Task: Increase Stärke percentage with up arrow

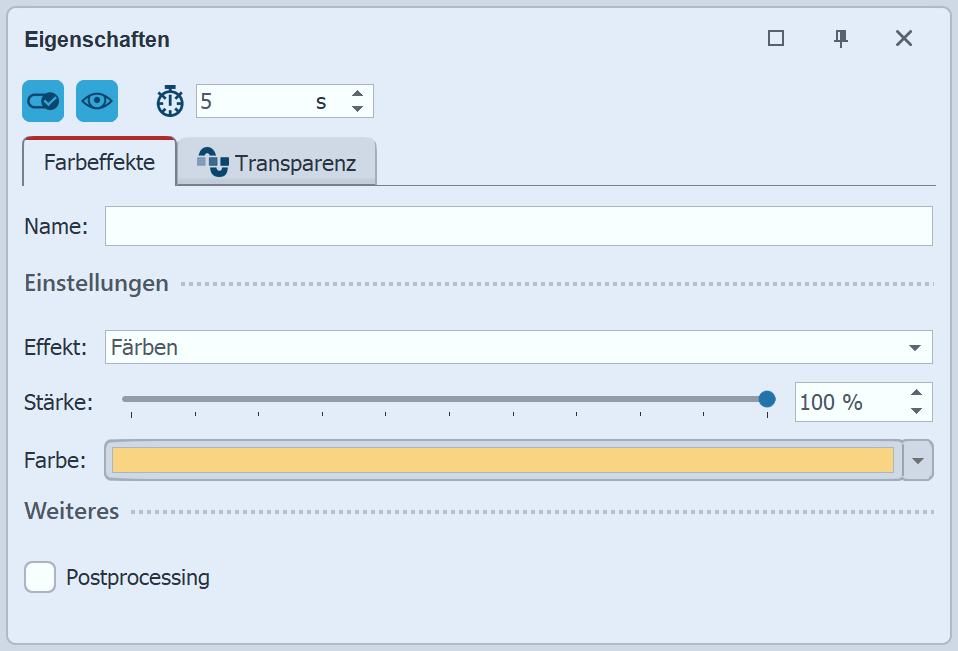Action: [916, 393]
